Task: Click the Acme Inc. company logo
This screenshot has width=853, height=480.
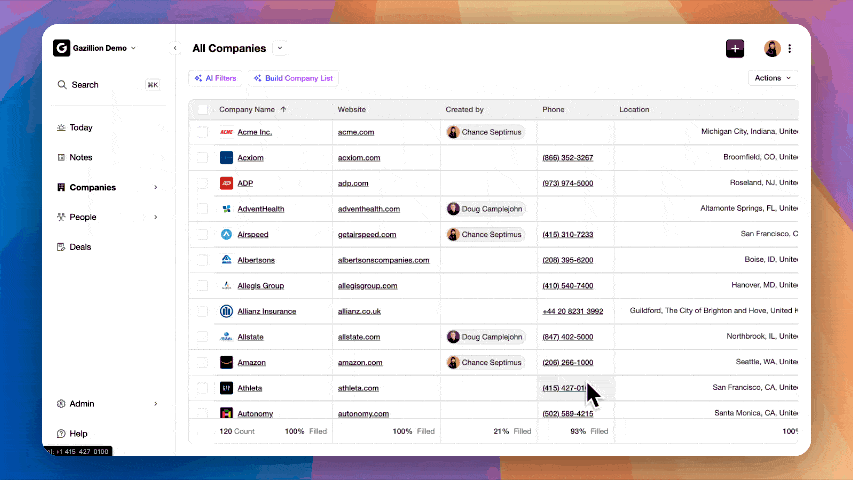Action: [226, 132]
